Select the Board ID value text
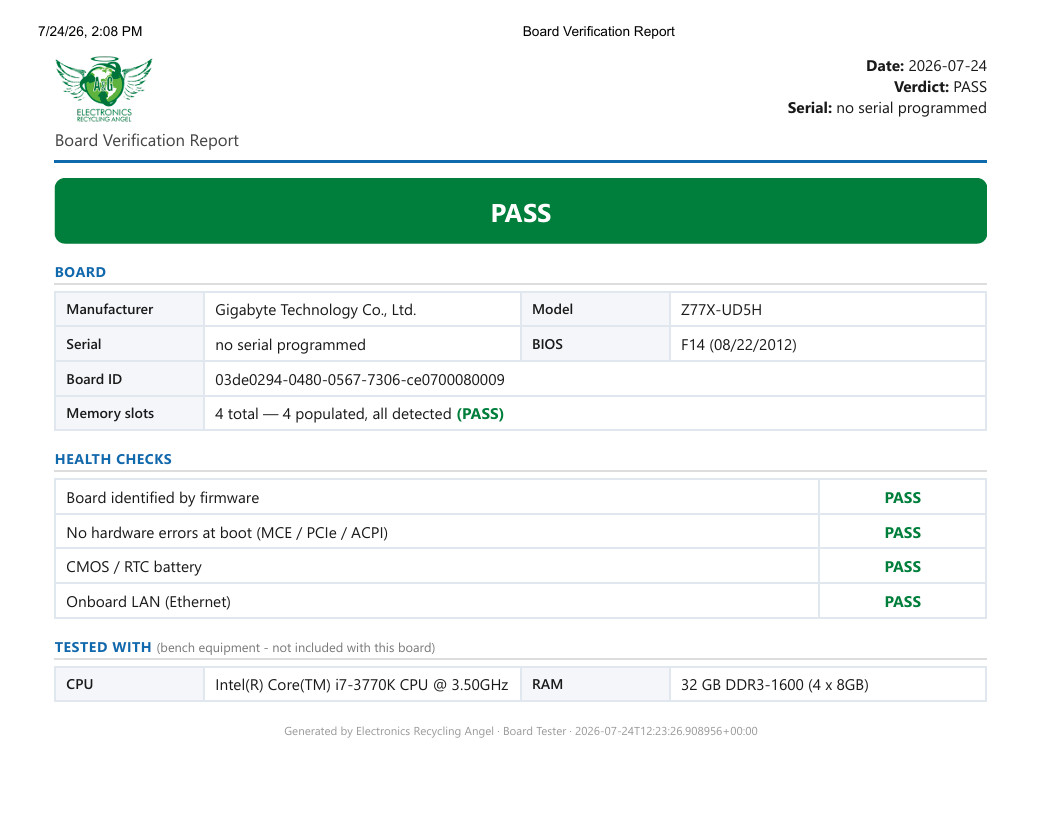1040x817 pixels. click(359, 379)
